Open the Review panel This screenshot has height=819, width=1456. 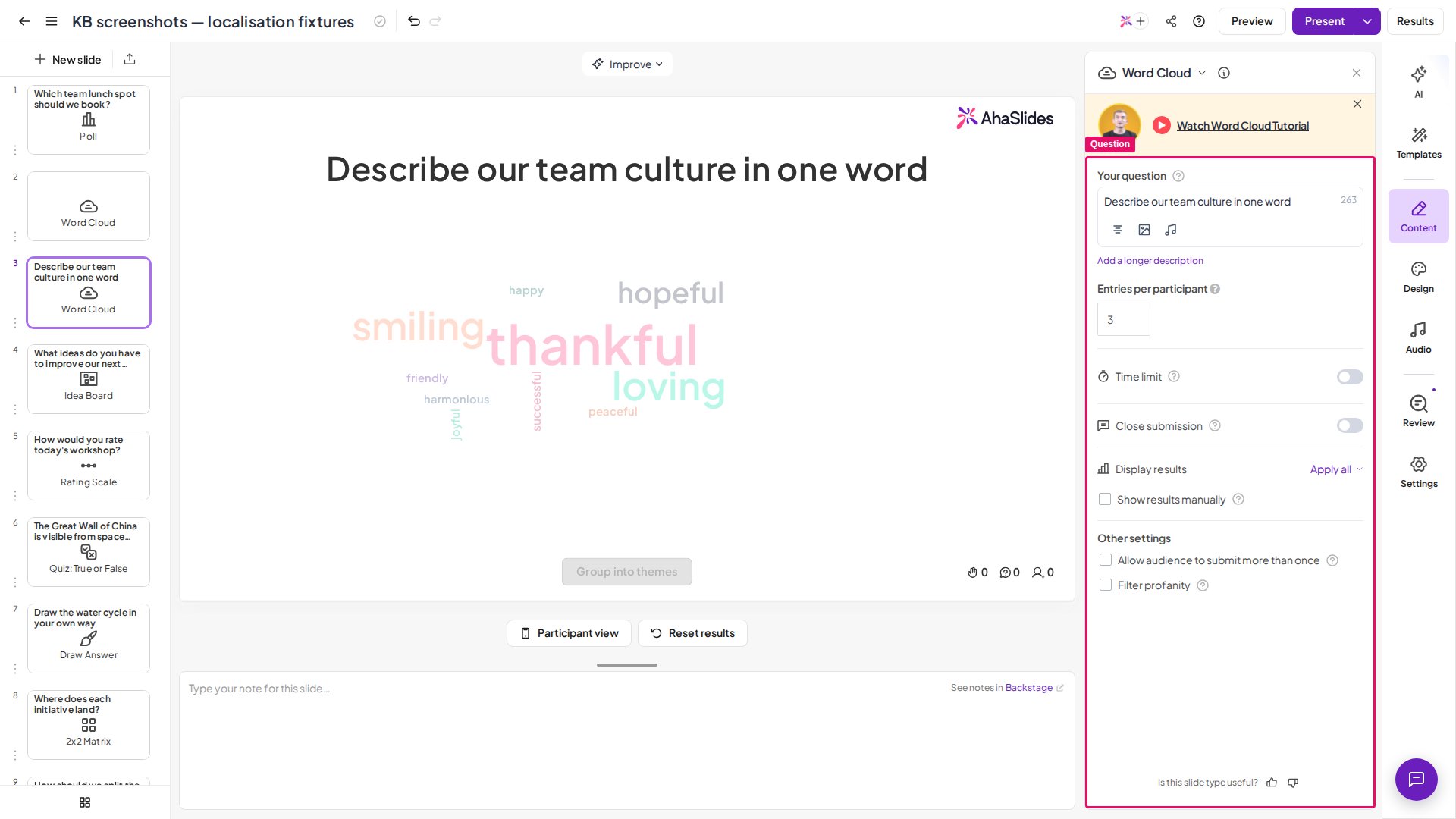(1419, 411)
